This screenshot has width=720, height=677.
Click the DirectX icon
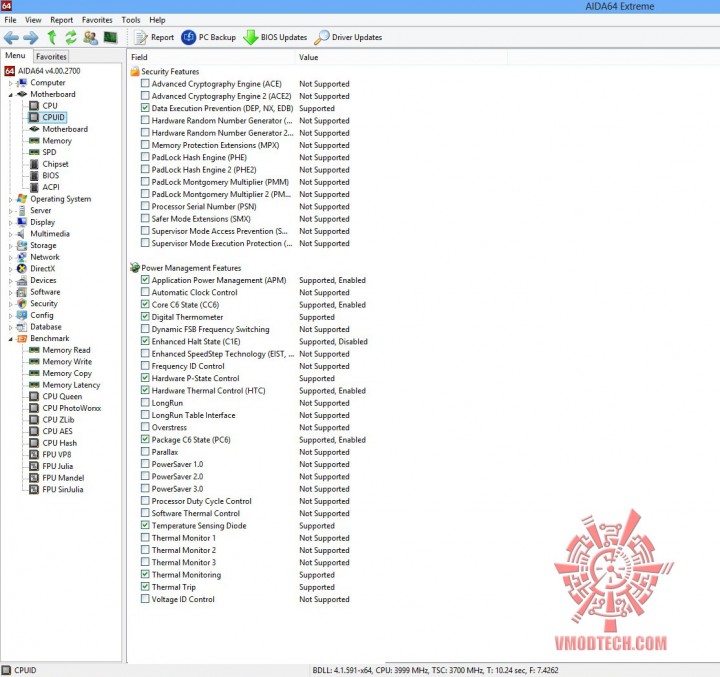22,268
